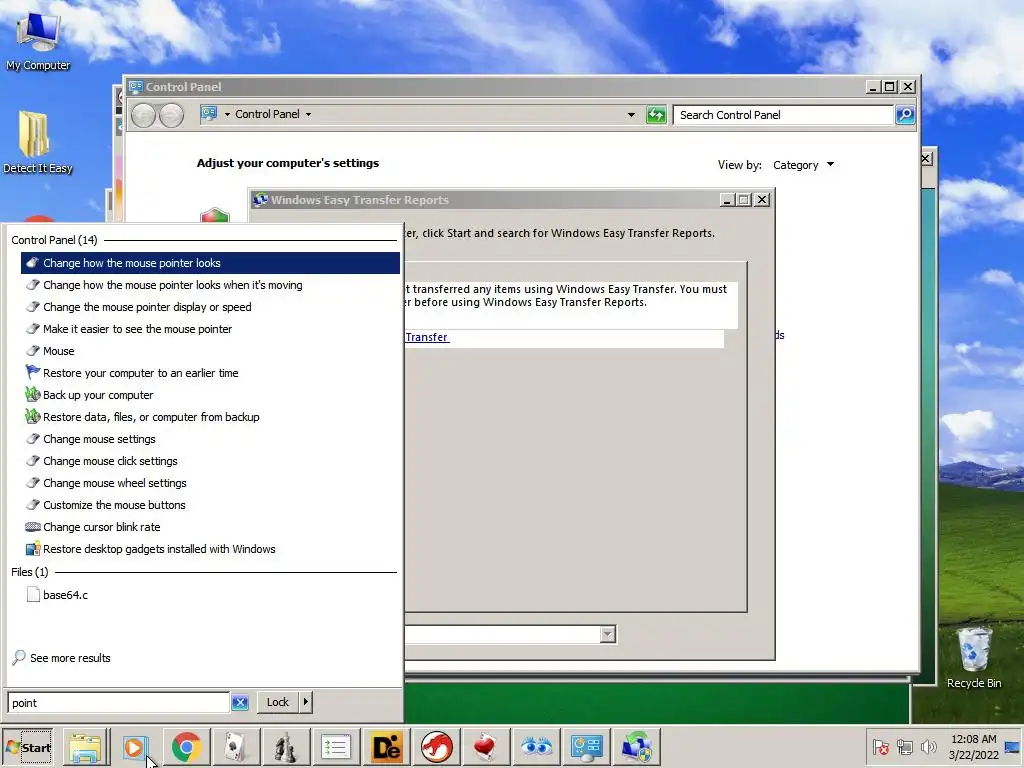1024x768 pixels.
Task: Open the dropdown at bottom of Easy Transfer Reports
Action: (608, 634)
